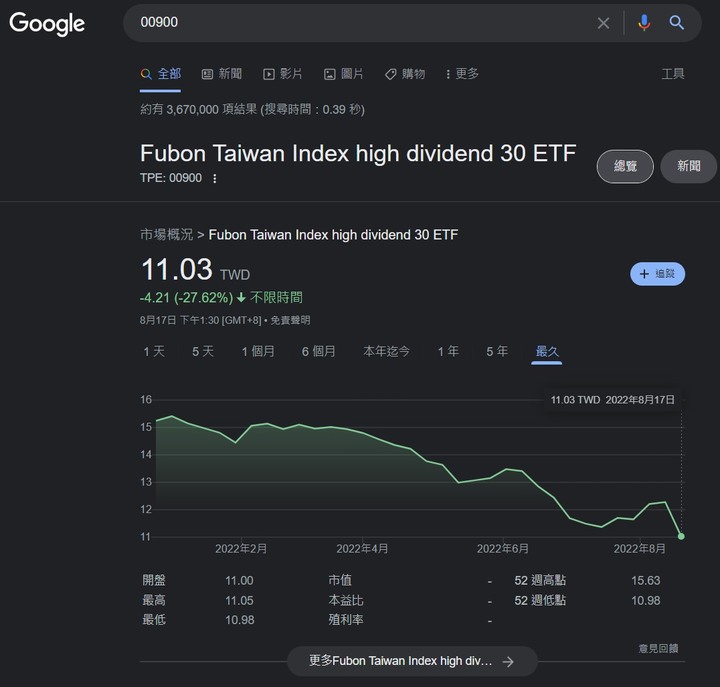Image resolution: width=720 pixels, height=687 pixels.
Task: Select the 1 year chart range
Action: click(448, 351)
